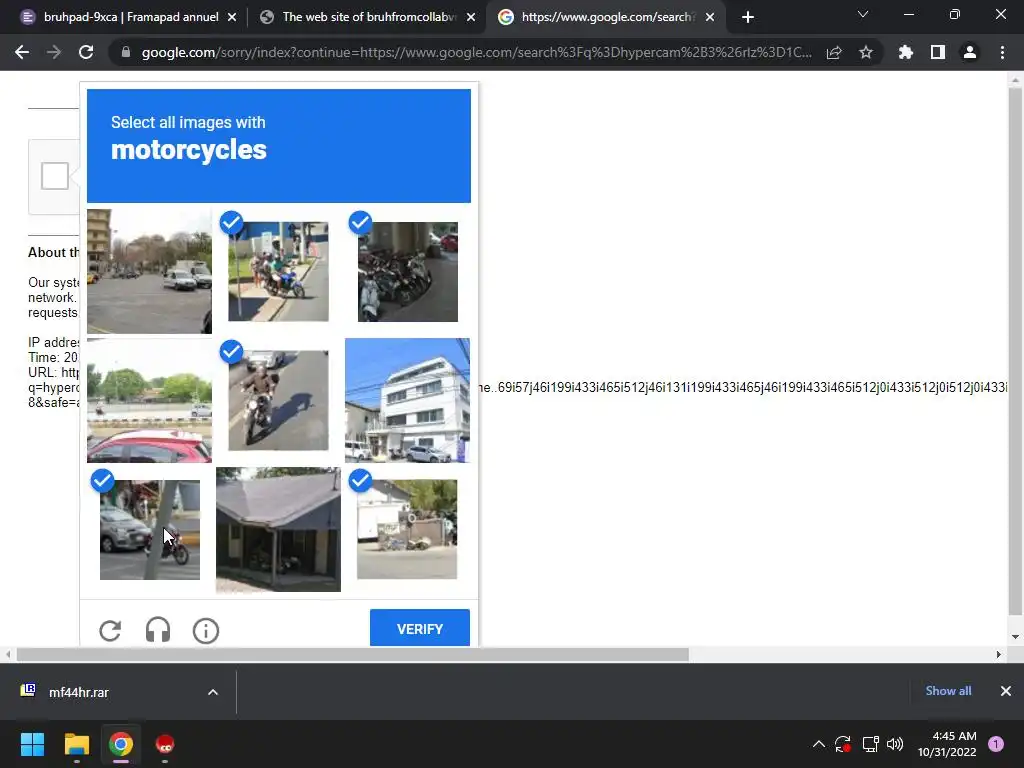Open the volume speaker tray icon
The height and width of the screenshot is (768, 1024).
(895, 744)
